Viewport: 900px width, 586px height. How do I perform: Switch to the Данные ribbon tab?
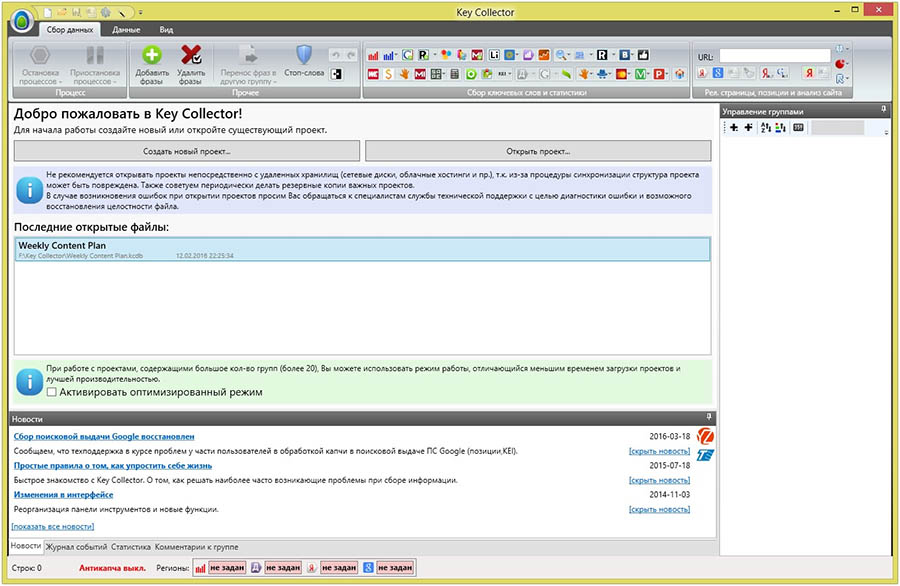126,30
